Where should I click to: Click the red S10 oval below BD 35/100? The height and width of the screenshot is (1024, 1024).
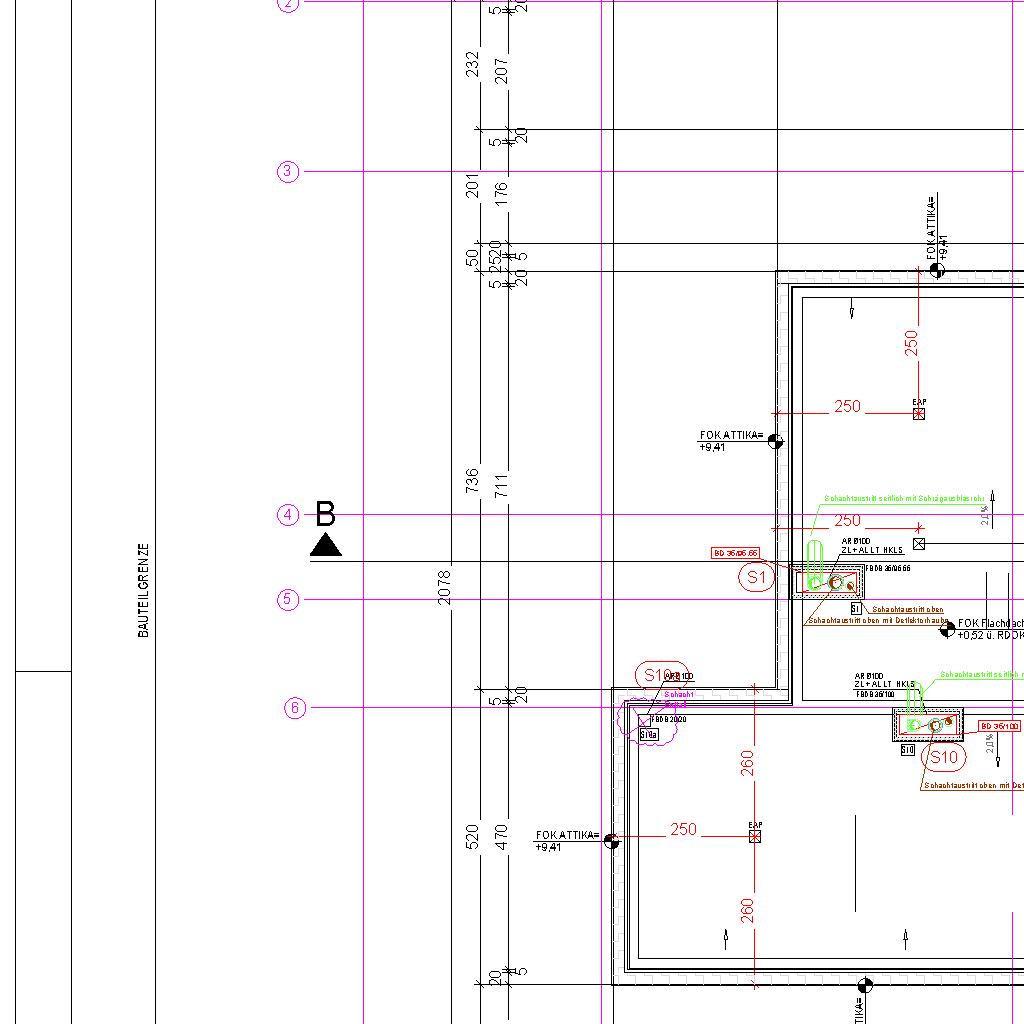pos(943,758)
